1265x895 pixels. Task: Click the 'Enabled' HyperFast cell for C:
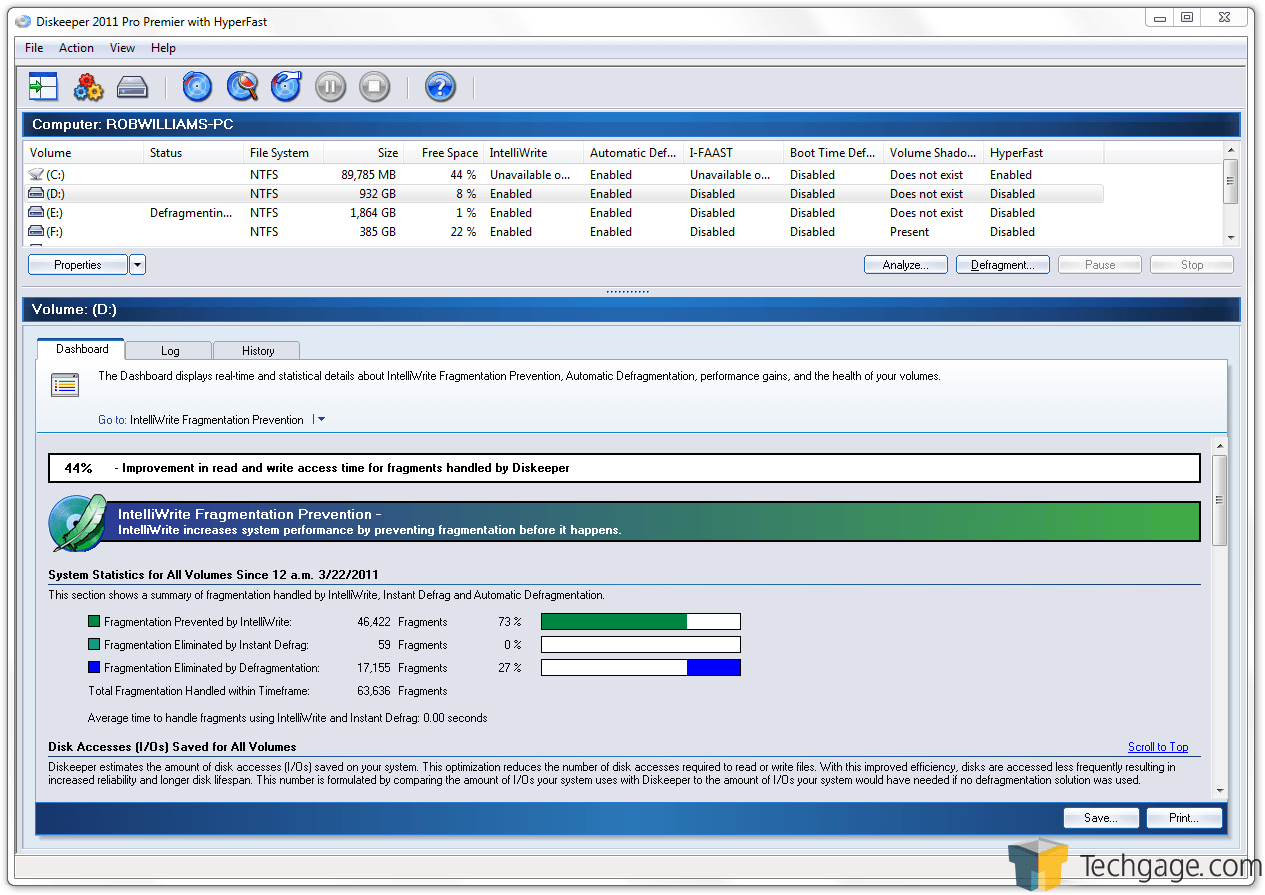(1011, 175)
